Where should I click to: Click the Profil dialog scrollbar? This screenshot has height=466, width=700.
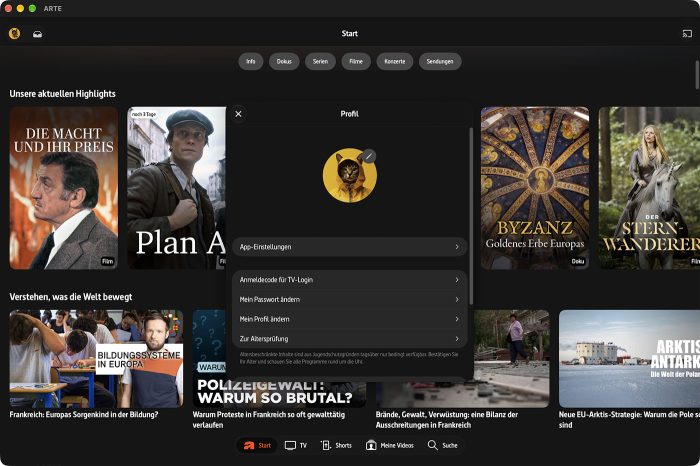[x=471, y=216]
